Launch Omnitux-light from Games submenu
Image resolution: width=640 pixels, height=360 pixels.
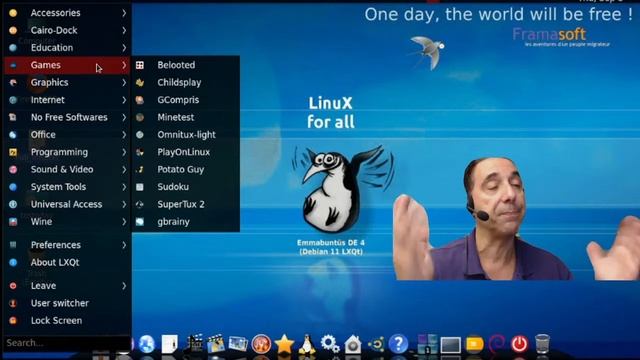click(x=186, y=135)
